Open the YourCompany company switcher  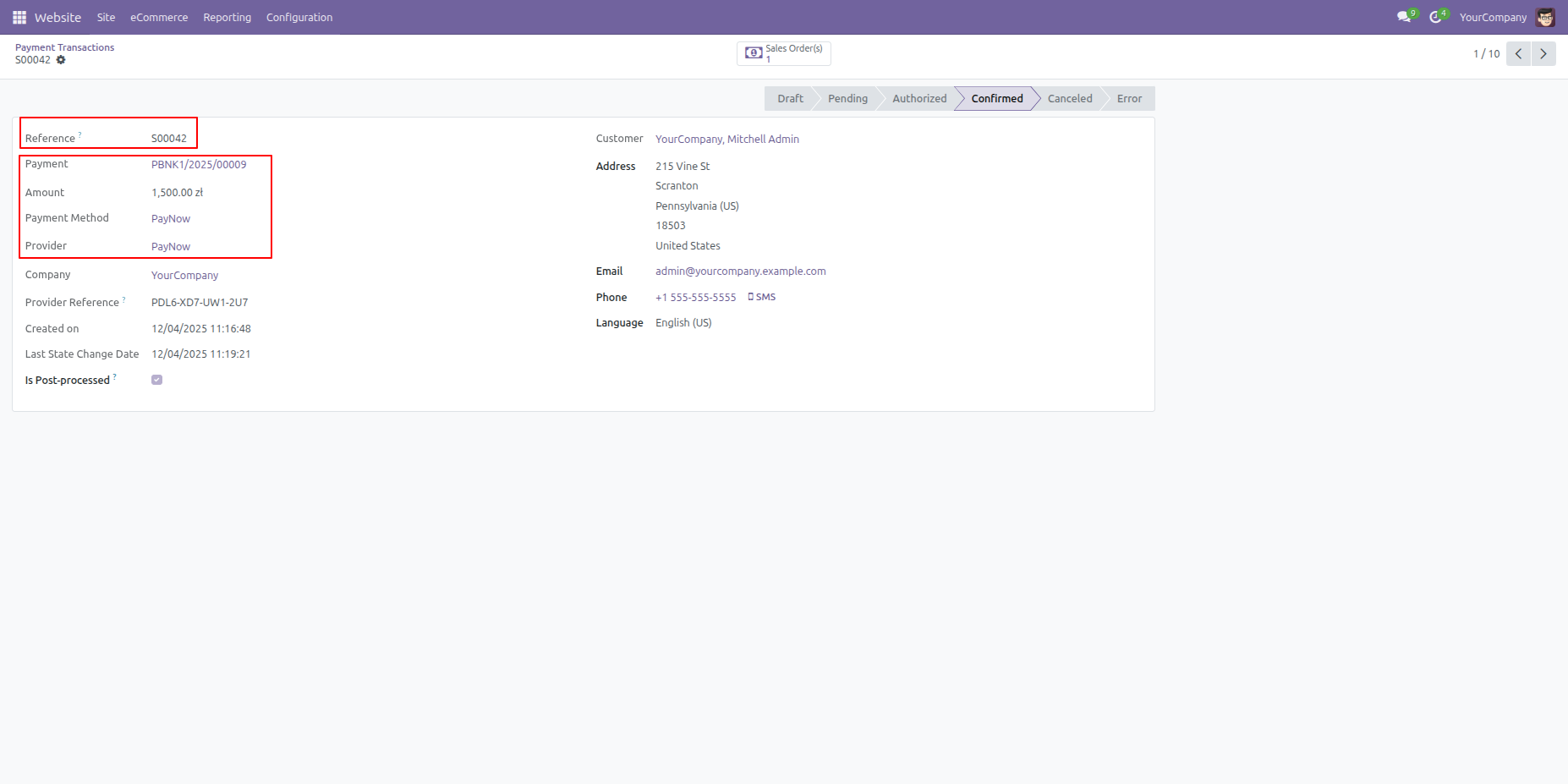coord(1493,17)
